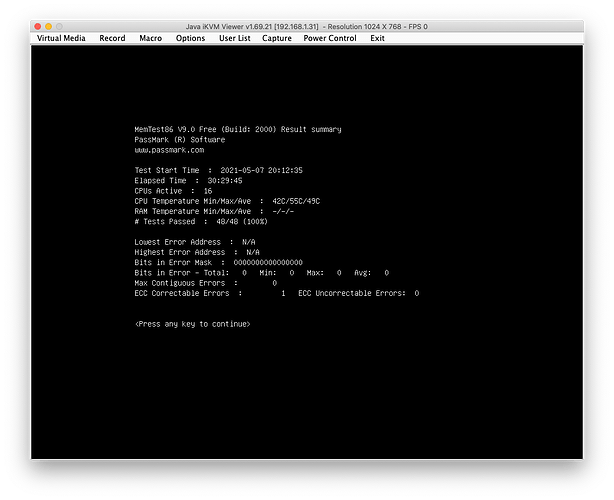Image resolution: width=614 pixels, height=500 pixels.
Task: Click the Max Contiguous Errors line
Action: click(x=206, y=283)
